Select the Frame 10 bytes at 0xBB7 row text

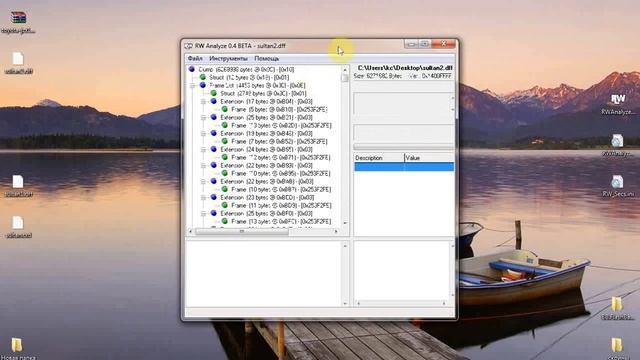tap(281, 189)
